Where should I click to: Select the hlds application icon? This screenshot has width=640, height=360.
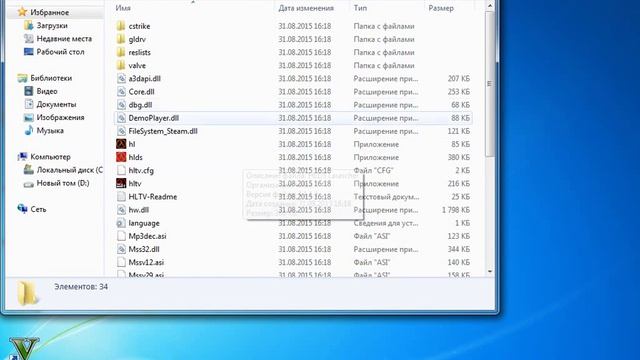click(x=121, y=157)
